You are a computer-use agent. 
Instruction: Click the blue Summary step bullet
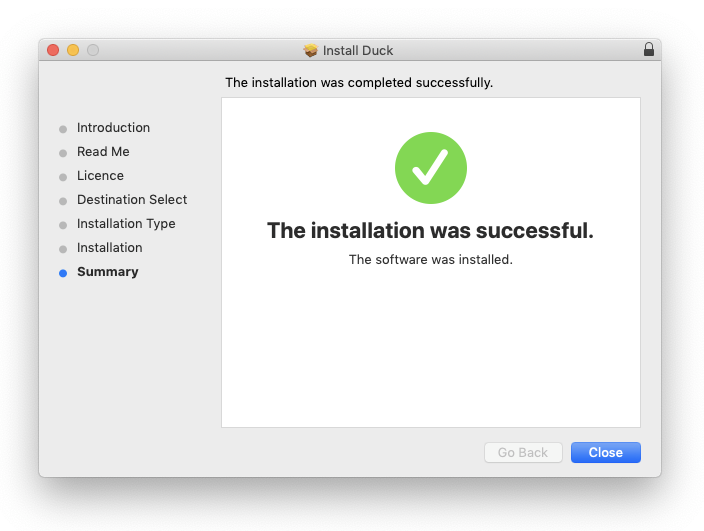click(x=63, y=273)
